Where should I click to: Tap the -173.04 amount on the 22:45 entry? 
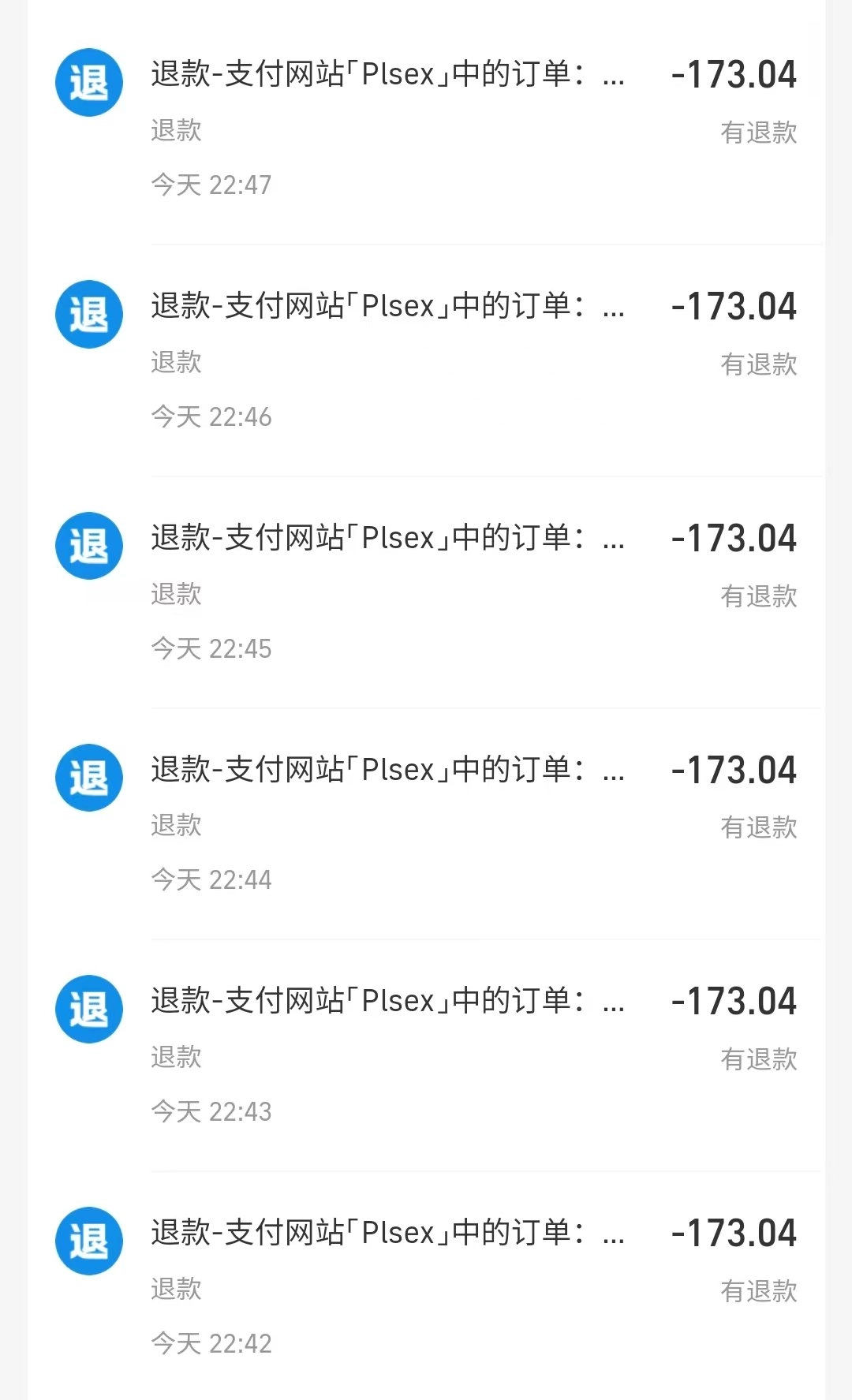[734, 539]
